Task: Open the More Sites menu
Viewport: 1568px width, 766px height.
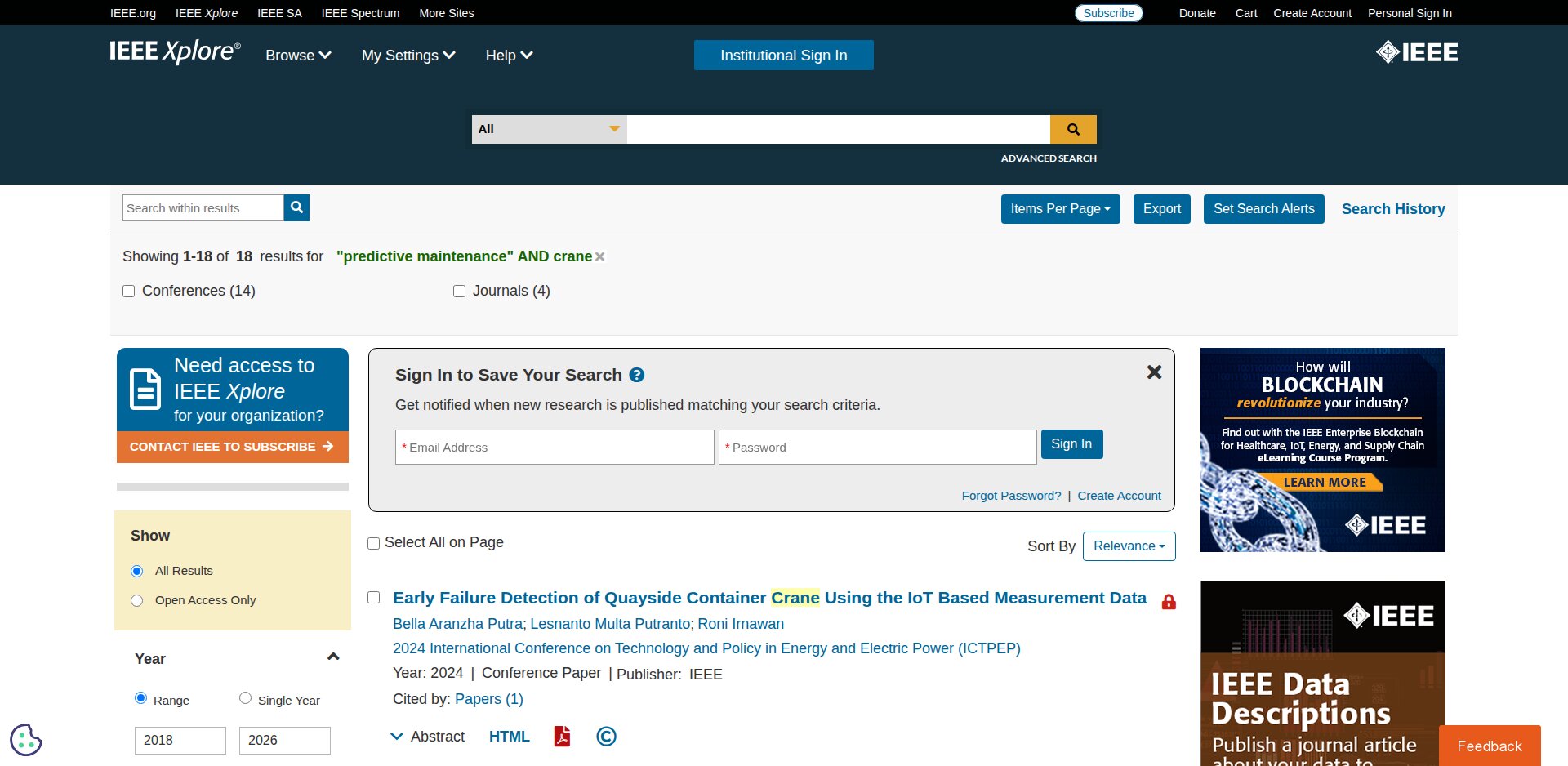Action: 446,13
